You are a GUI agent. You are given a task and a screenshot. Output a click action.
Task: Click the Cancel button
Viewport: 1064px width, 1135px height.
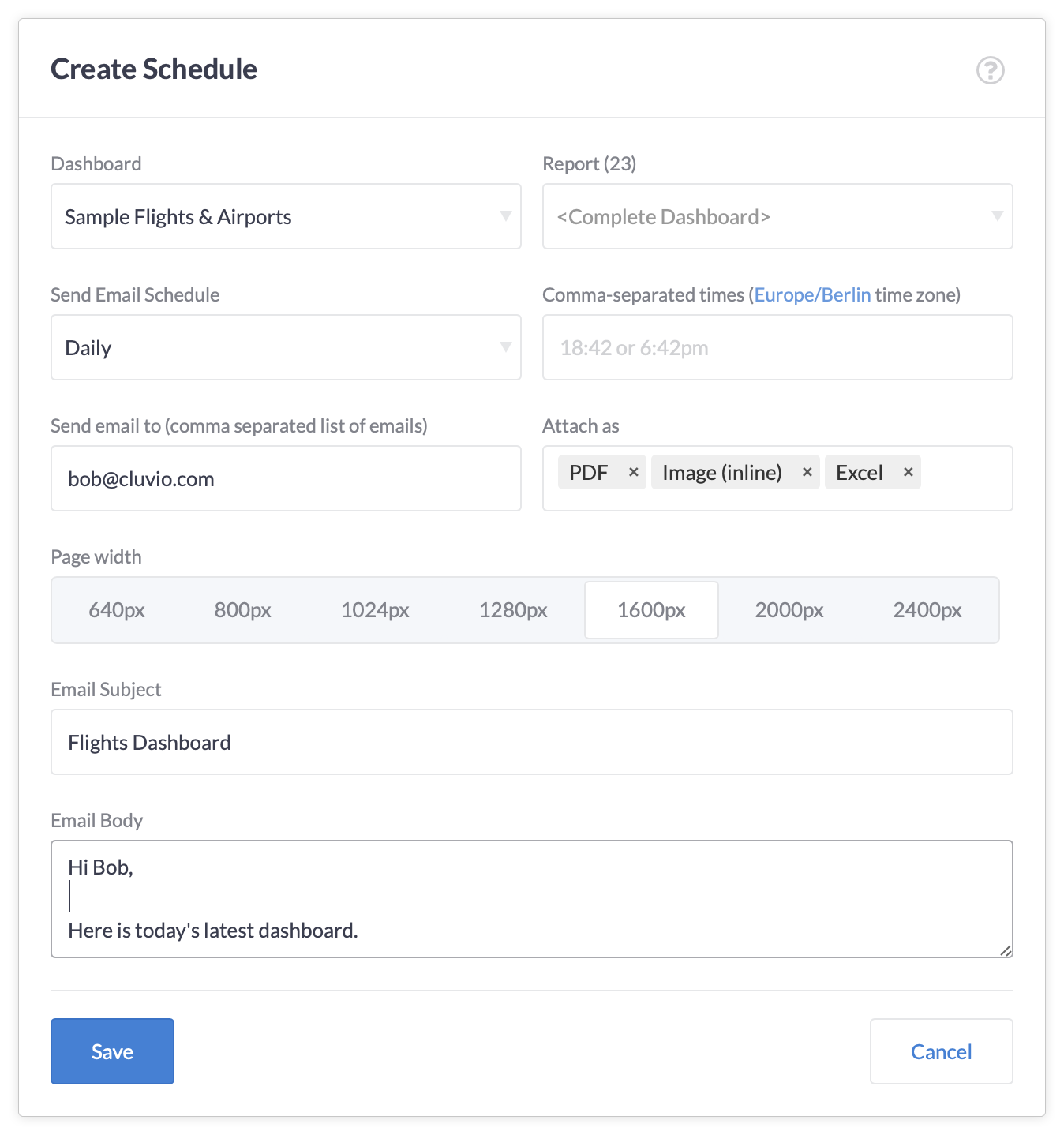pos(941,1051)
